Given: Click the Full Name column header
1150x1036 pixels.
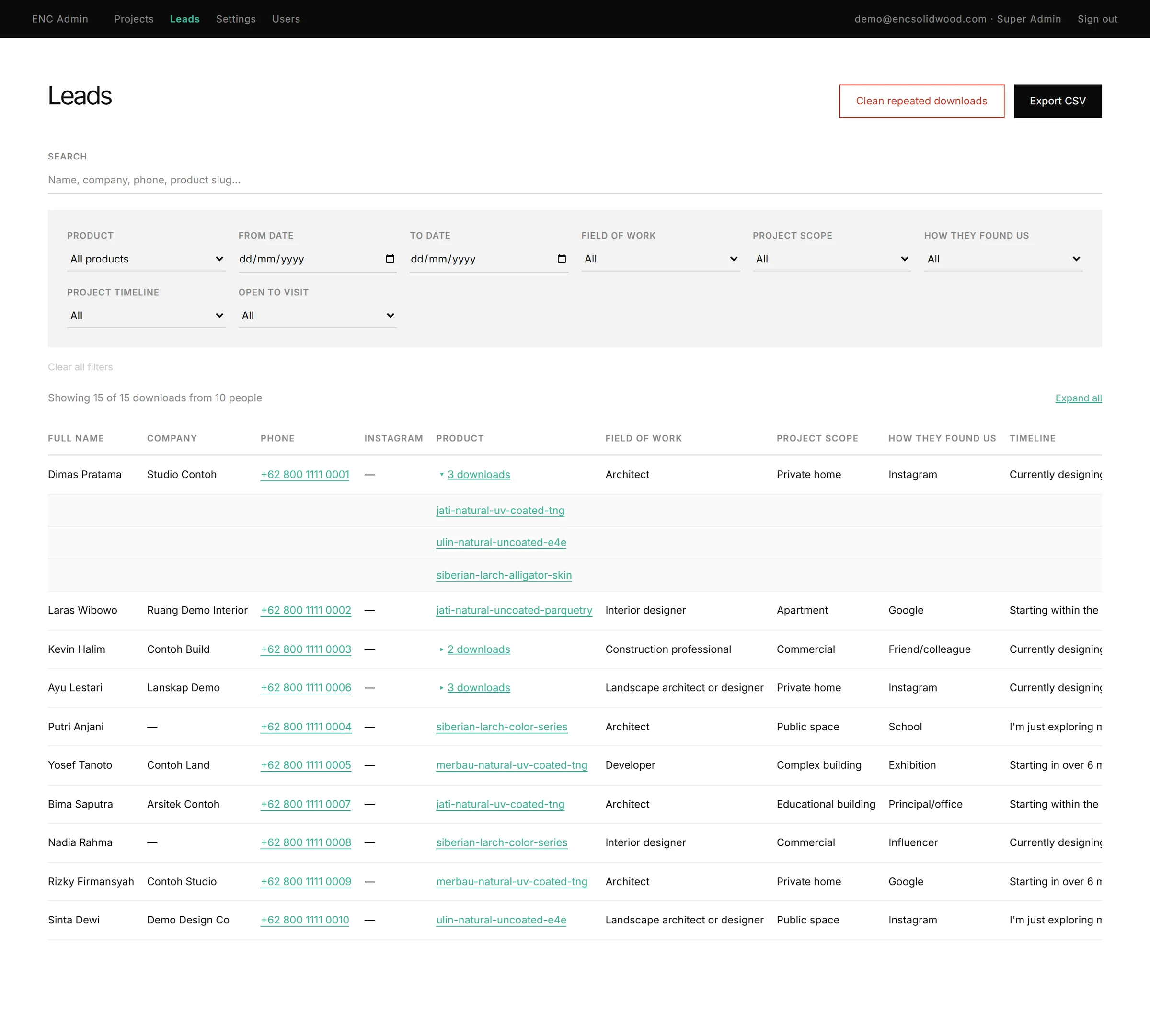Looking at the screenshot, I should [x=76, y=438].
